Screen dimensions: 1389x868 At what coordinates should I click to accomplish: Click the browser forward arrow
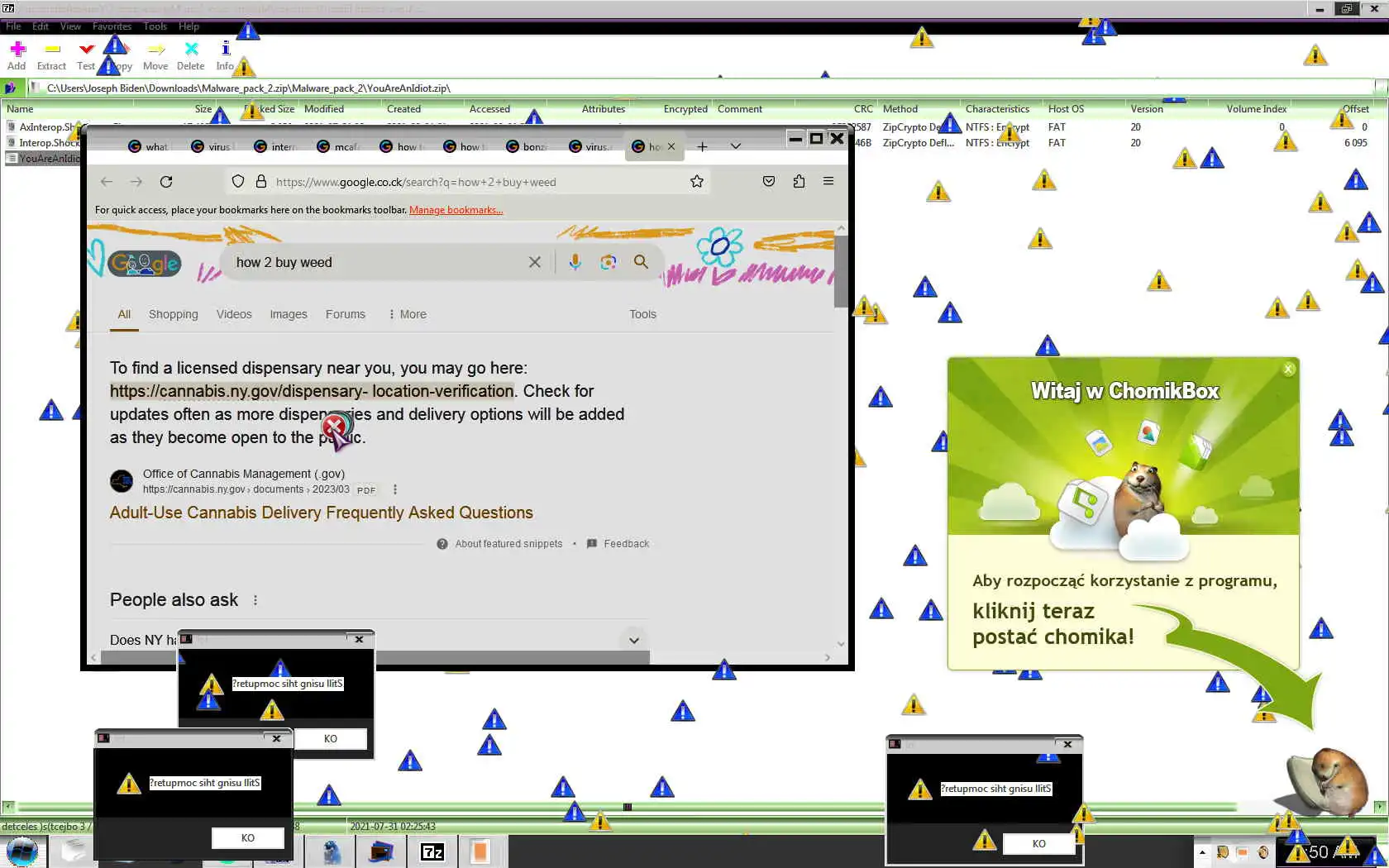136,182
